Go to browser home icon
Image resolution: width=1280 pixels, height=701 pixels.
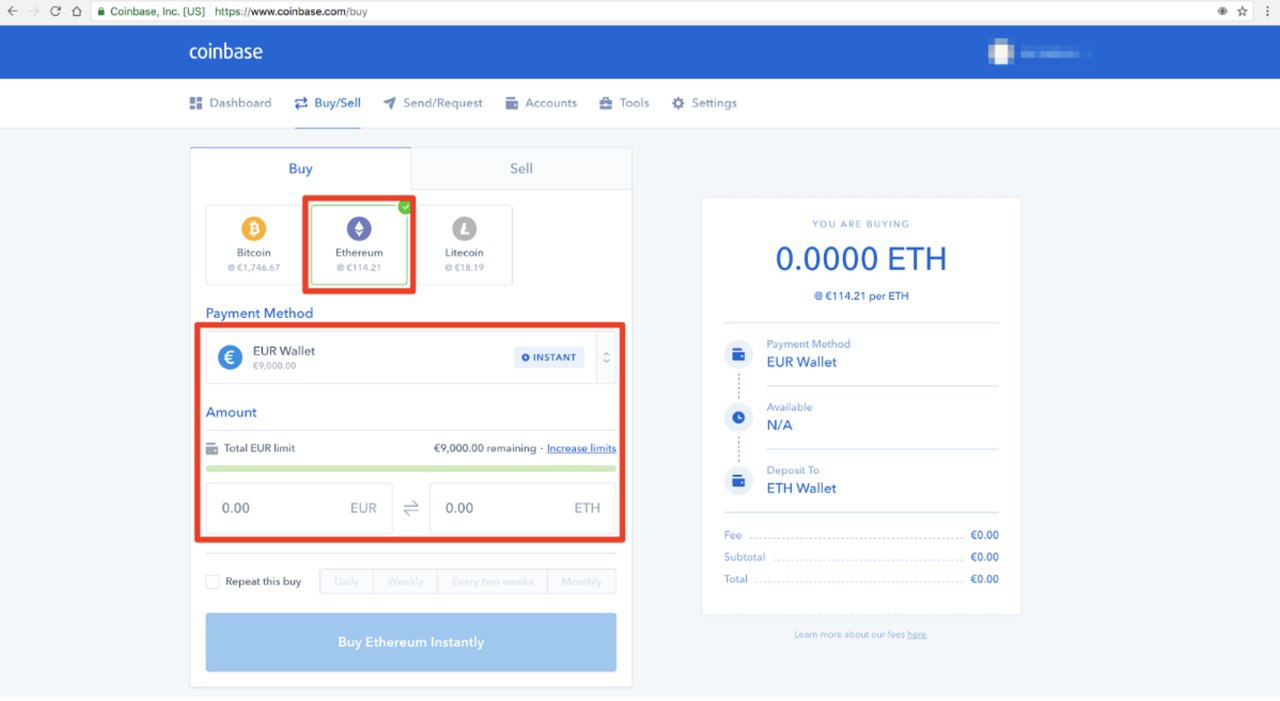(x=76, y=11)
